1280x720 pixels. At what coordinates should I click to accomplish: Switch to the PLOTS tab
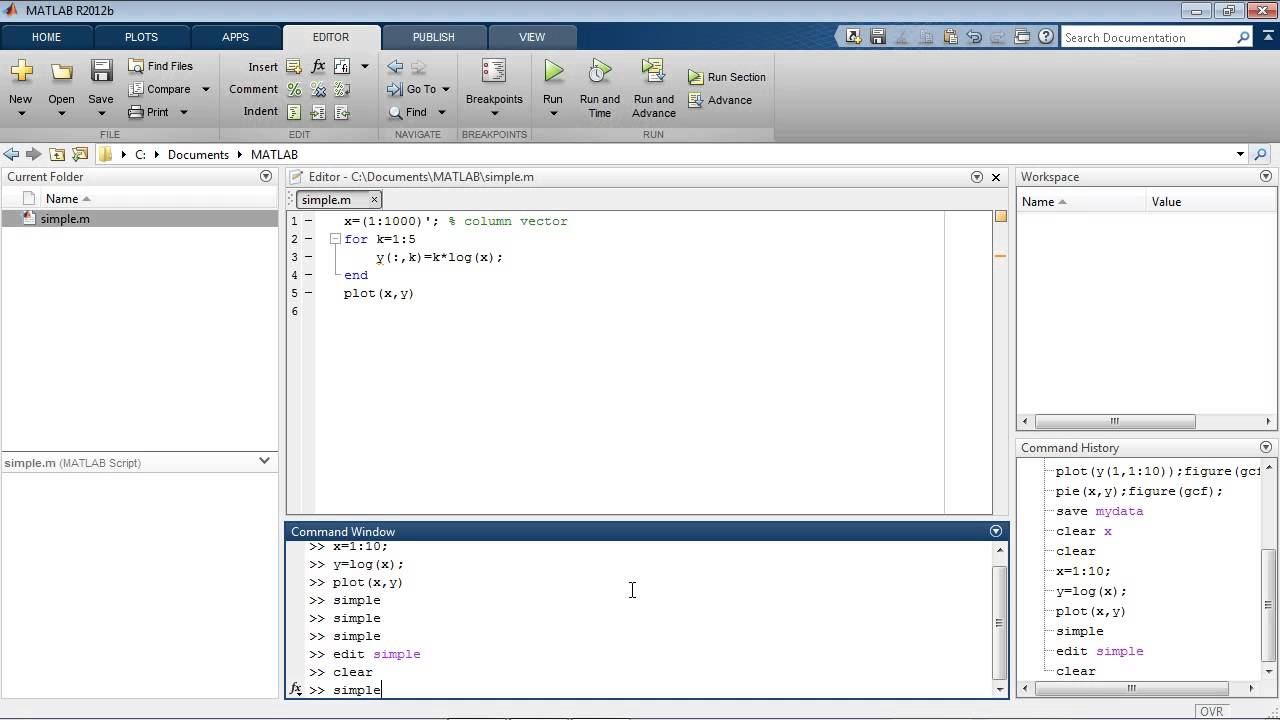pyautogui.click(x=141, y=37)
